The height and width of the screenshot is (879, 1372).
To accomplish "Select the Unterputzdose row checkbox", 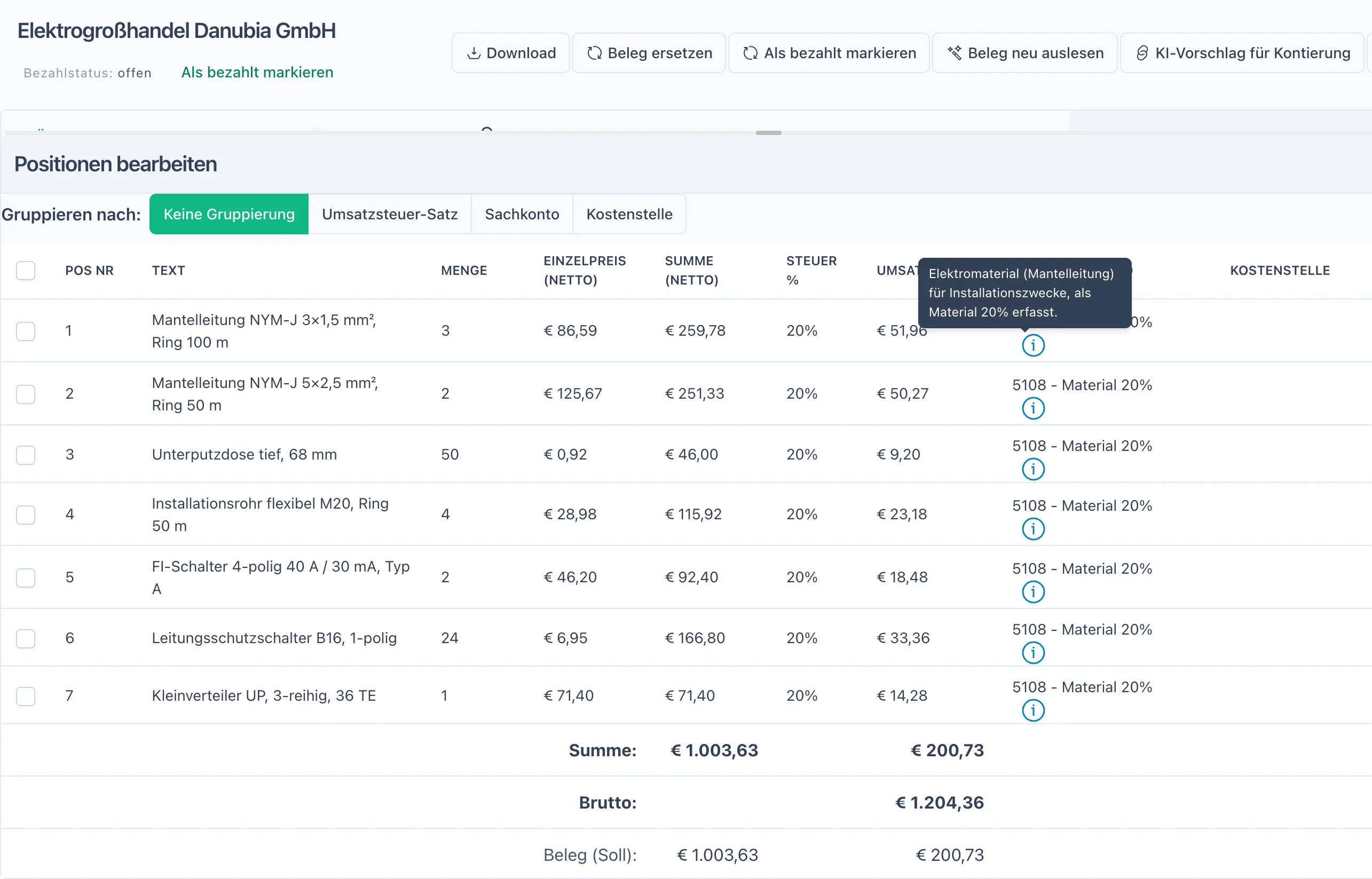I will 26,455.
